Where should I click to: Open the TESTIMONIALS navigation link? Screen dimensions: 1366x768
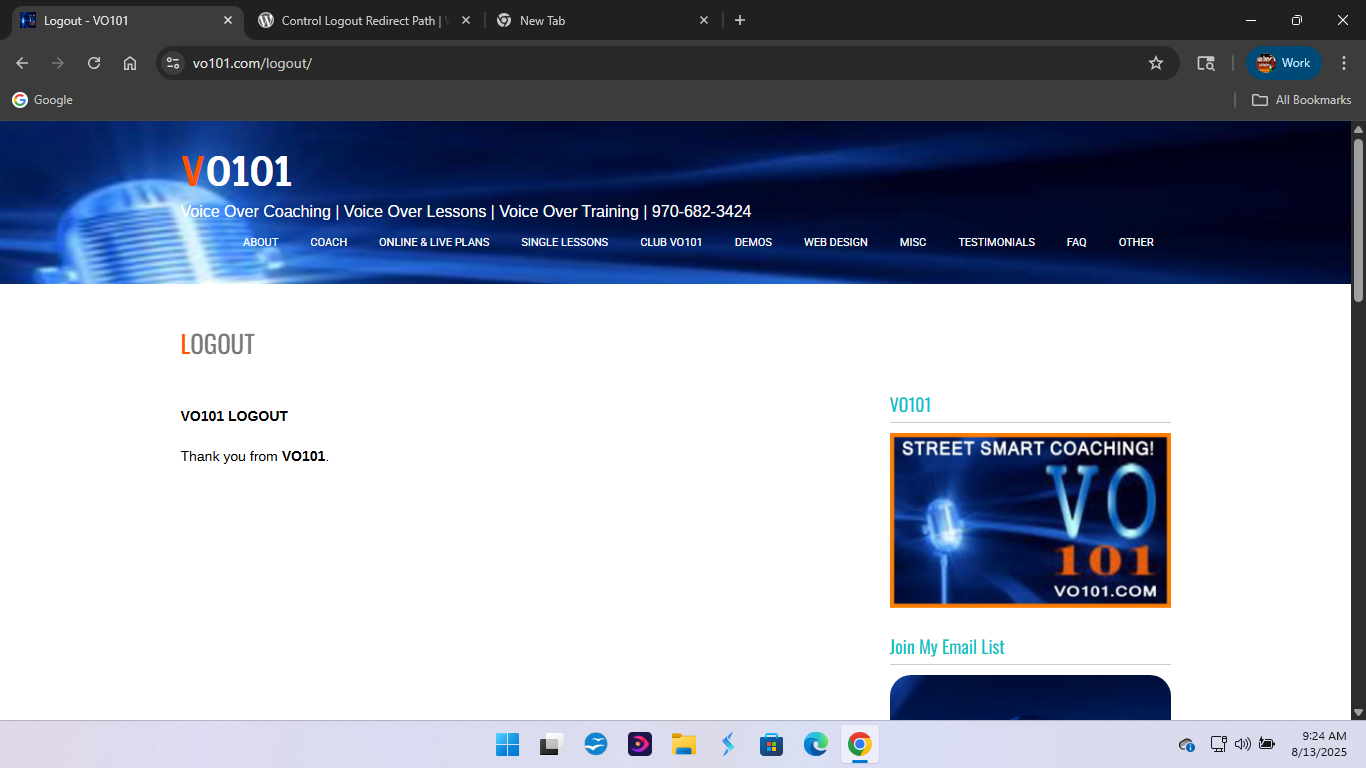pos(996,242)
